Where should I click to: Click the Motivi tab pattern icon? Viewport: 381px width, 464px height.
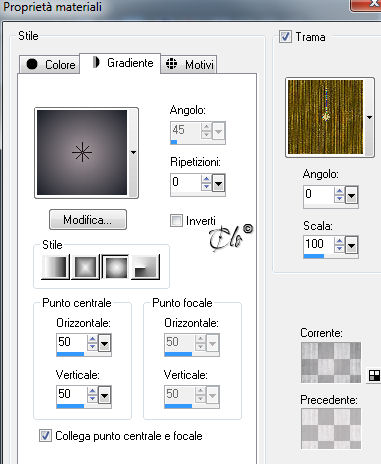coord(171,63)
